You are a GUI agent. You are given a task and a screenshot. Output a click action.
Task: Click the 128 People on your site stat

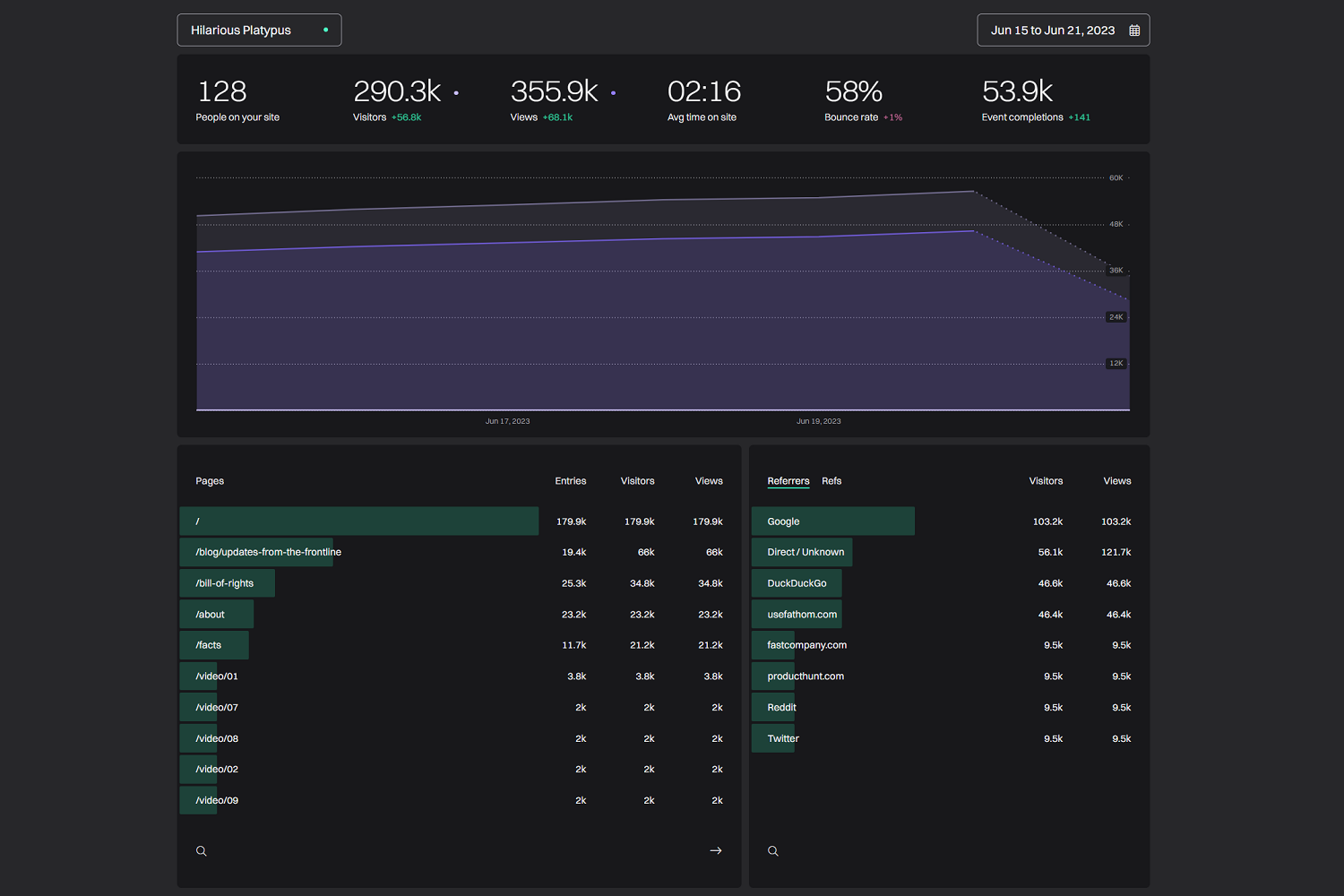click(237, 99)
